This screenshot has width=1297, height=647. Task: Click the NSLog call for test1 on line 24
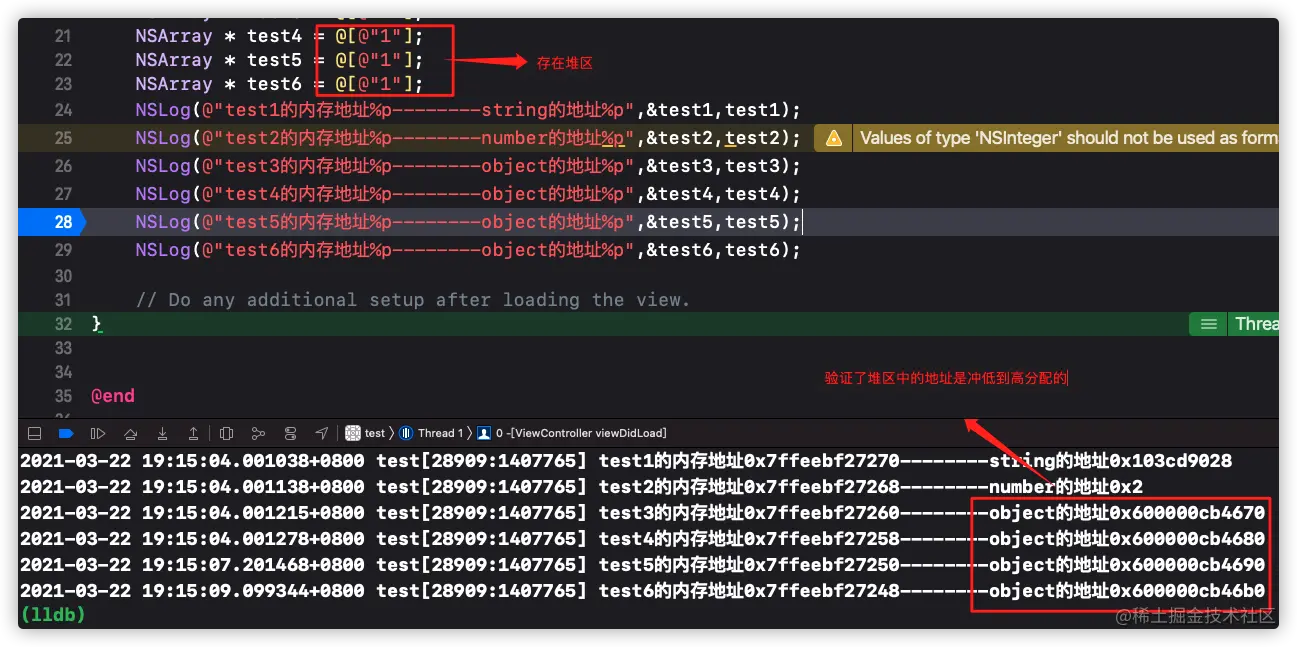pyautogui.click(x=468, y=110)
